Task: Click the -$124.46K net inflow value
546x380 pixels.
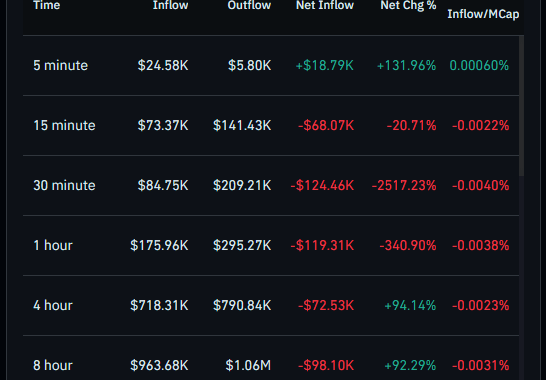Action: tap(322, 185)
